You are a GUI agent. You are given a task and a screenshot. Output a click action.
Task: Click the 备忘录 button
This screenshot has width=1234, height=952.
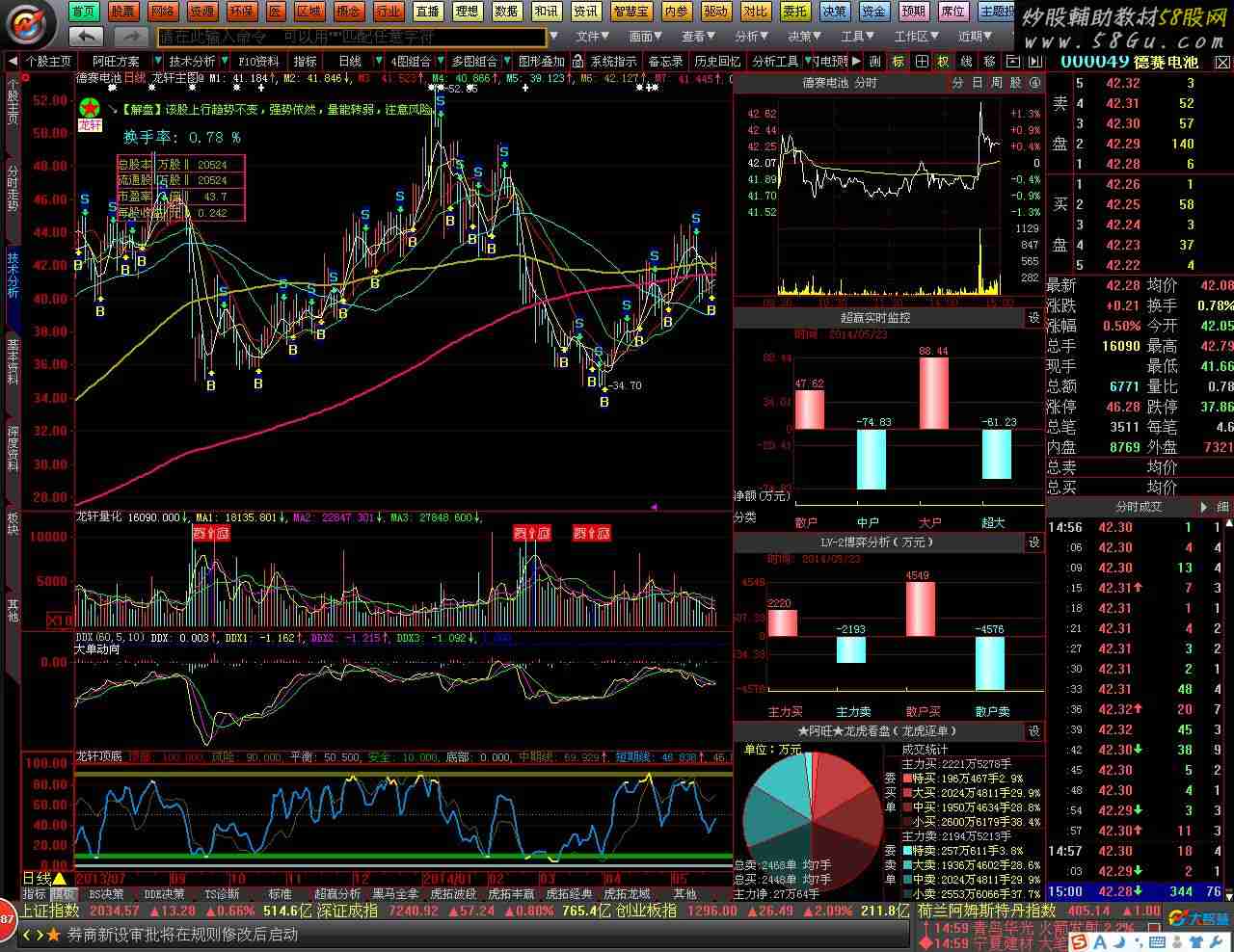(x=664, y=61)
